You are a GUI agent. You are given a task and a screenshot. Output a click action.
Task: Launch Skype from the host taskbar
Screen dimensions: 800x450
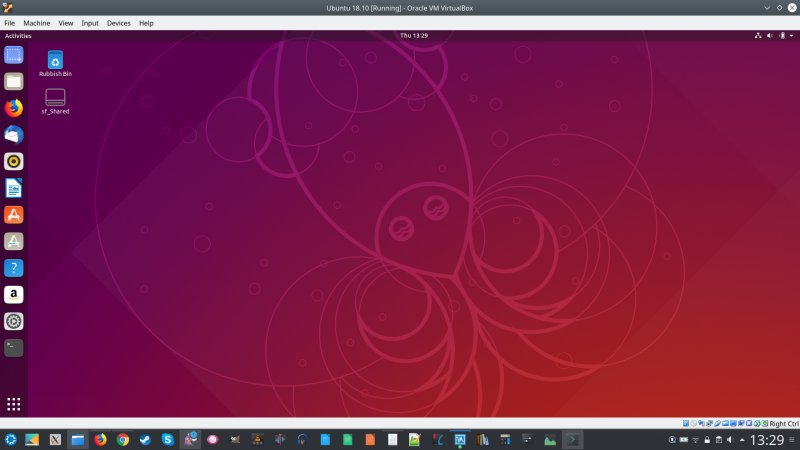coord(168,439)
